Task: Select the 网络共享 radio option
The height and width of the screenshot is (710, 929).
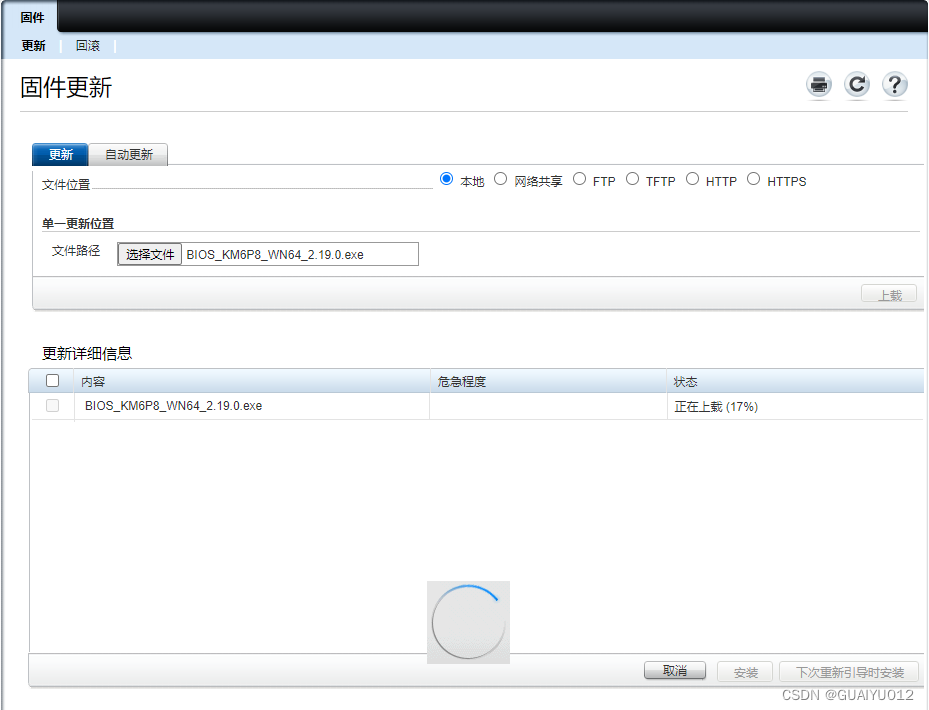Action: point(501,179)
